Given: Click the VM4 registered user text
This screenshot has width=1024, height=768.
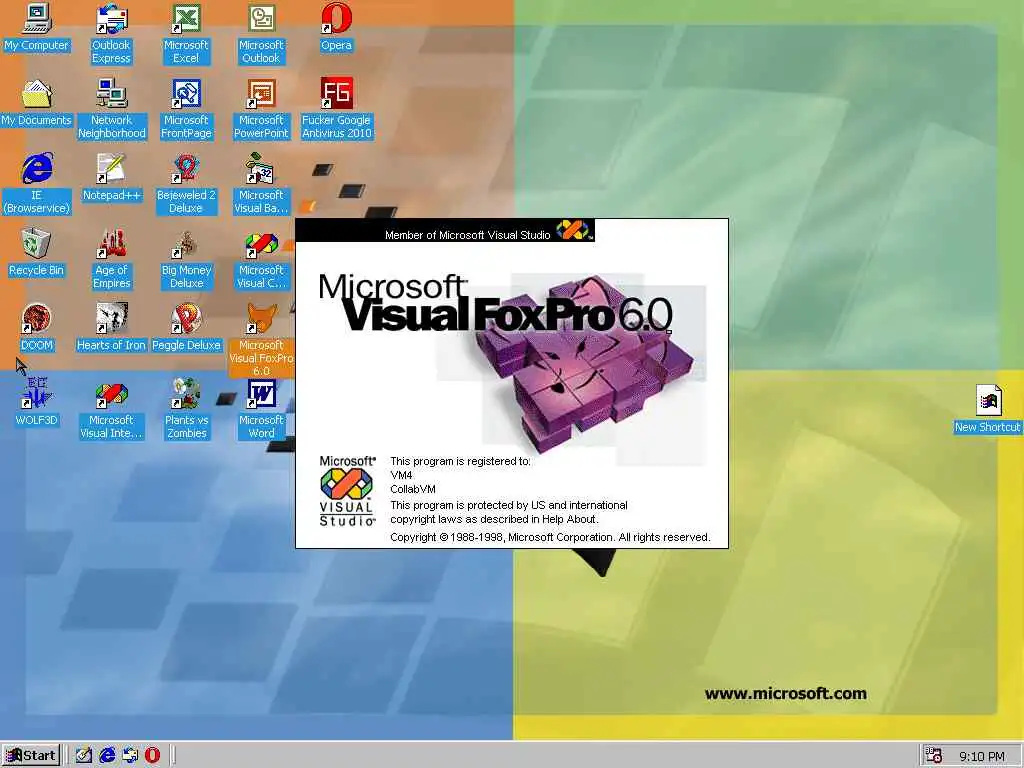Looking at the screenshot, I should click(x=401, y=475).
